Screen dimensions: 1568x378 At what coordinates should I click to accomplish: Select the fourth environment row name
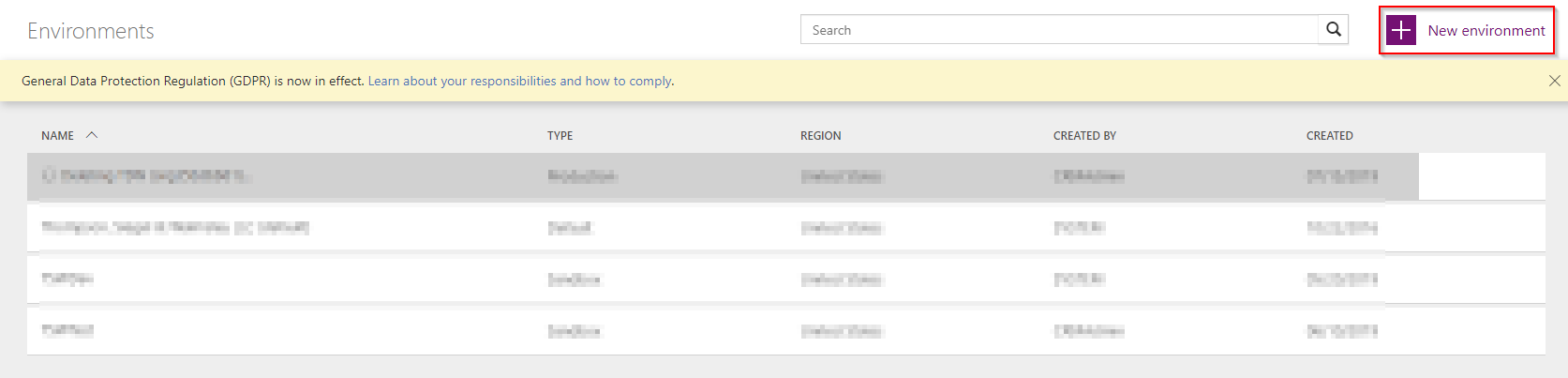(x=67, y=331)
